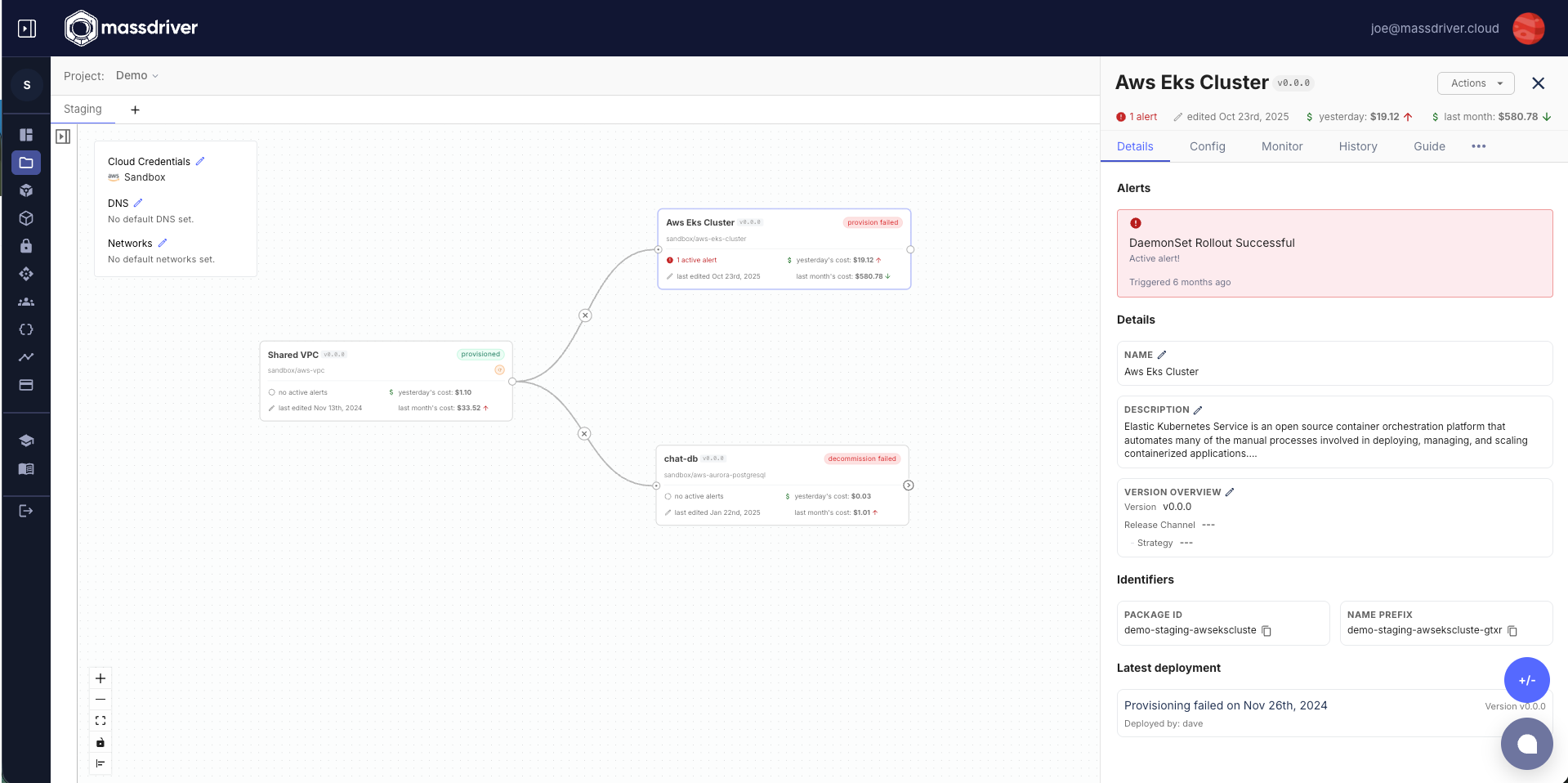Click the code braces icon in sidebar
1568x783 pixels.
pos(26,329)
